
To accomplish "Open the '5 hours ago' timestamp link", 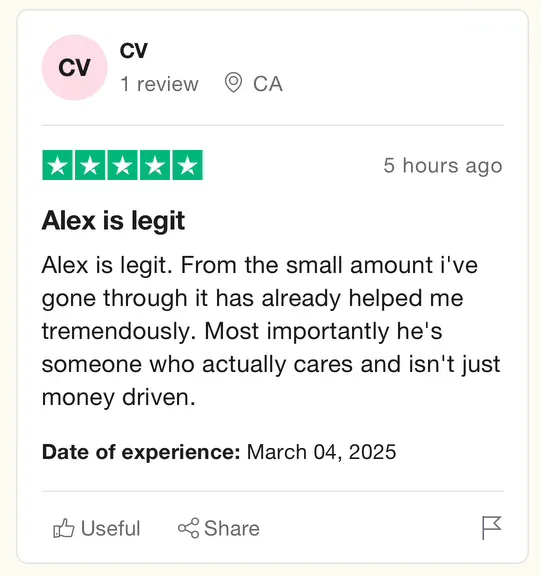I will (x=443, y=166).
